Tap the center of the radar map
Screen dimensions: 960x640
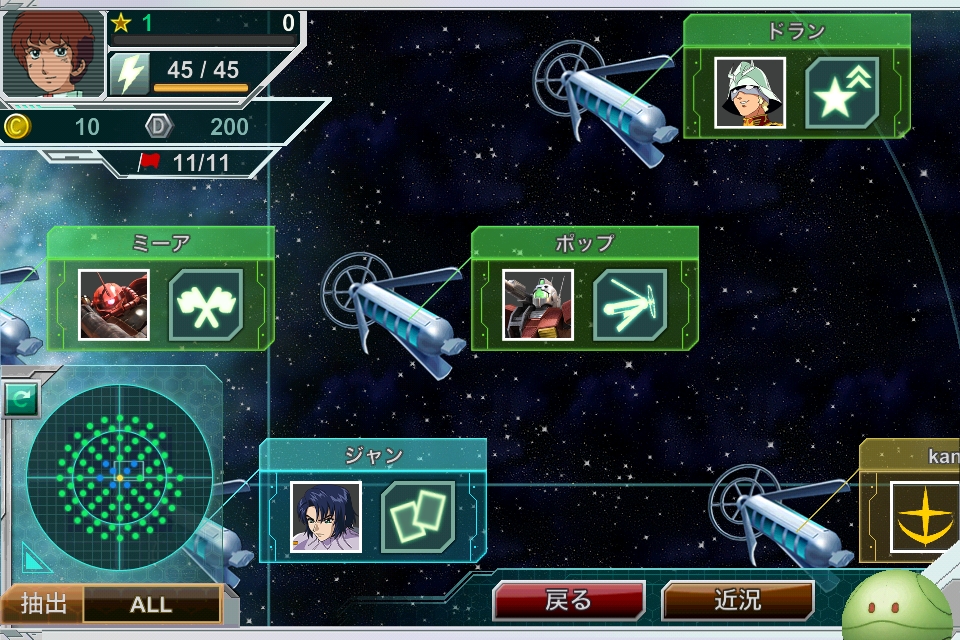click(x=120, y=476)
